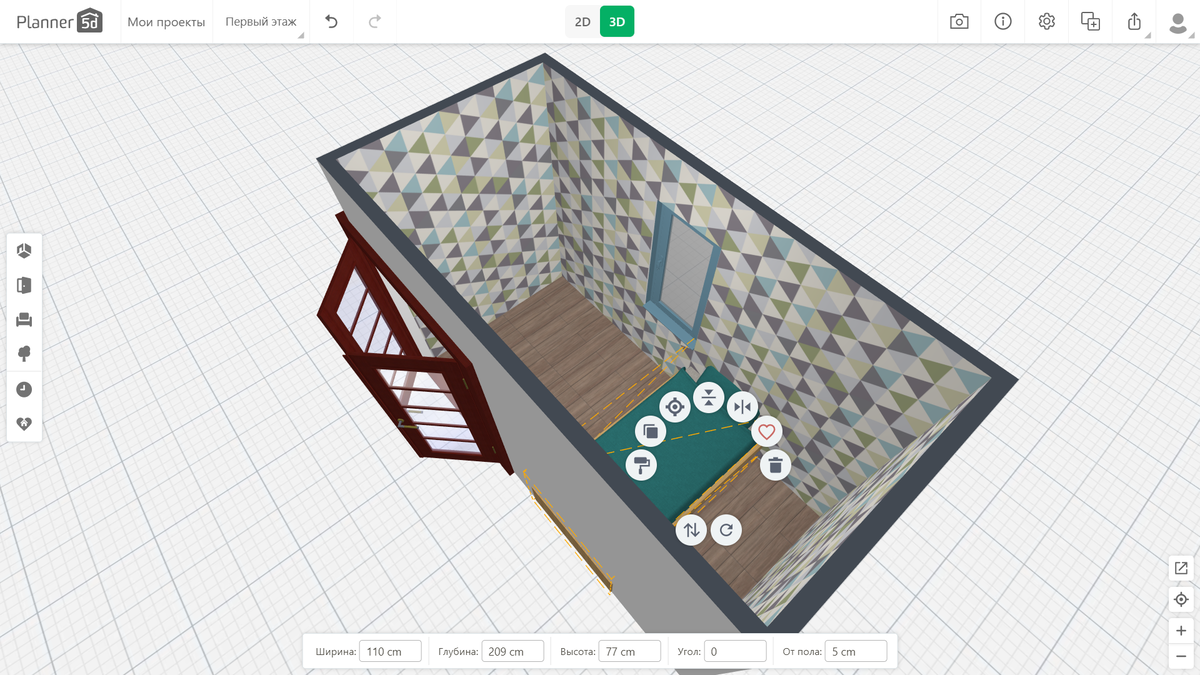Image resolution: width=1200 pixels, height=675 pixels.
Task: Add selected object to favorites
Action: click(767, 432)
